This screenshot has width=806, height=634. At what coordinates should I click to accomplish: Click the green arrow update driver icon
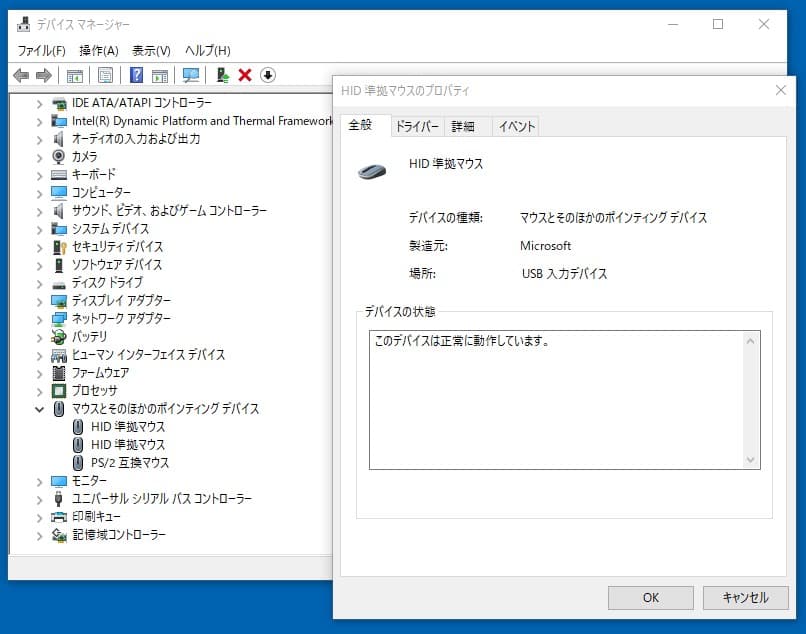223,75
